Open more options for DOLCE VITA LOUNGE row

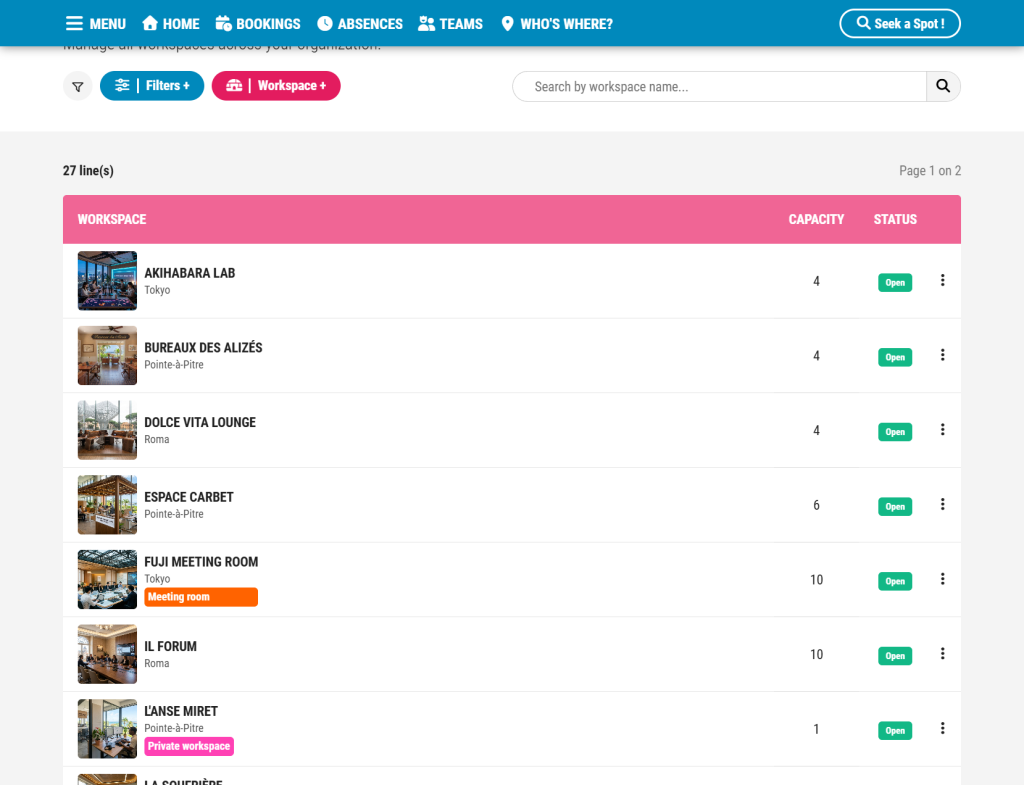[942, 430]
